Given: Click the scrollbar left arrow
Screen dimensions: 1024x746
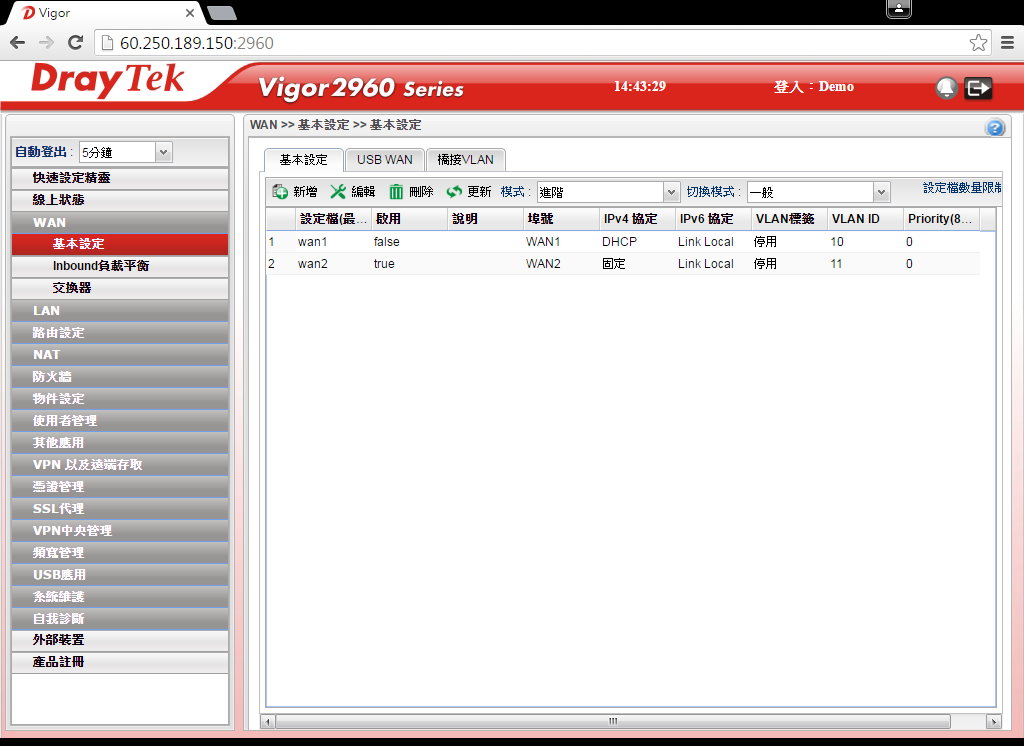Looking at the screenshot, I should coord(267,722).
